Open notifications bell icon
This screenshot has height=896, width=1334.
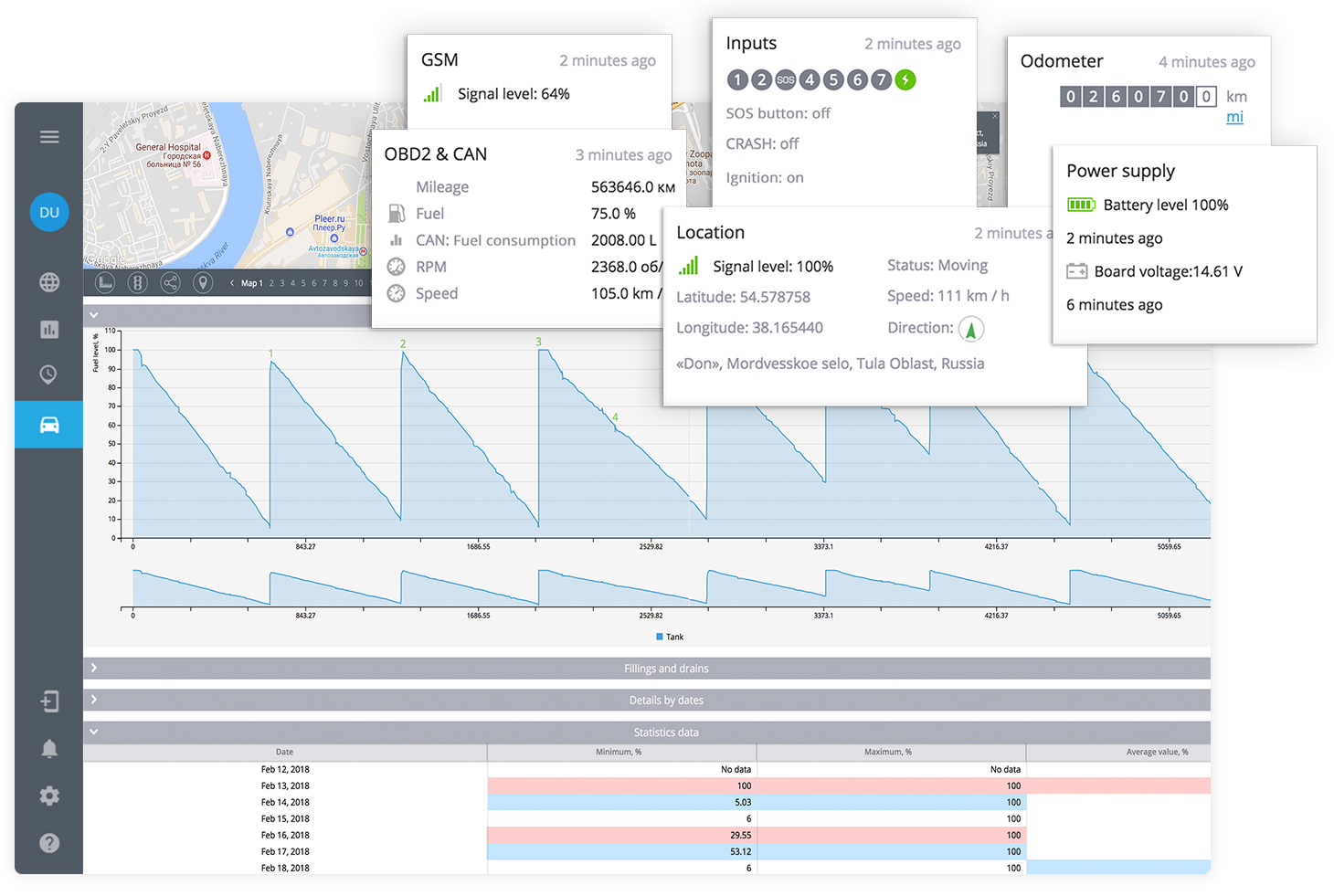(x=49, y=749)
